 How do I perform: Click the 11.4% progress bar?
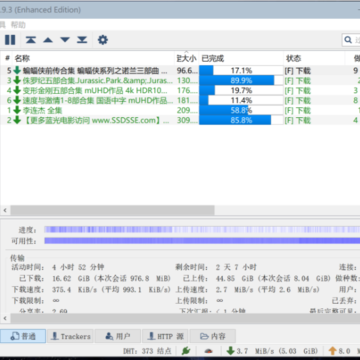(241, 100)
